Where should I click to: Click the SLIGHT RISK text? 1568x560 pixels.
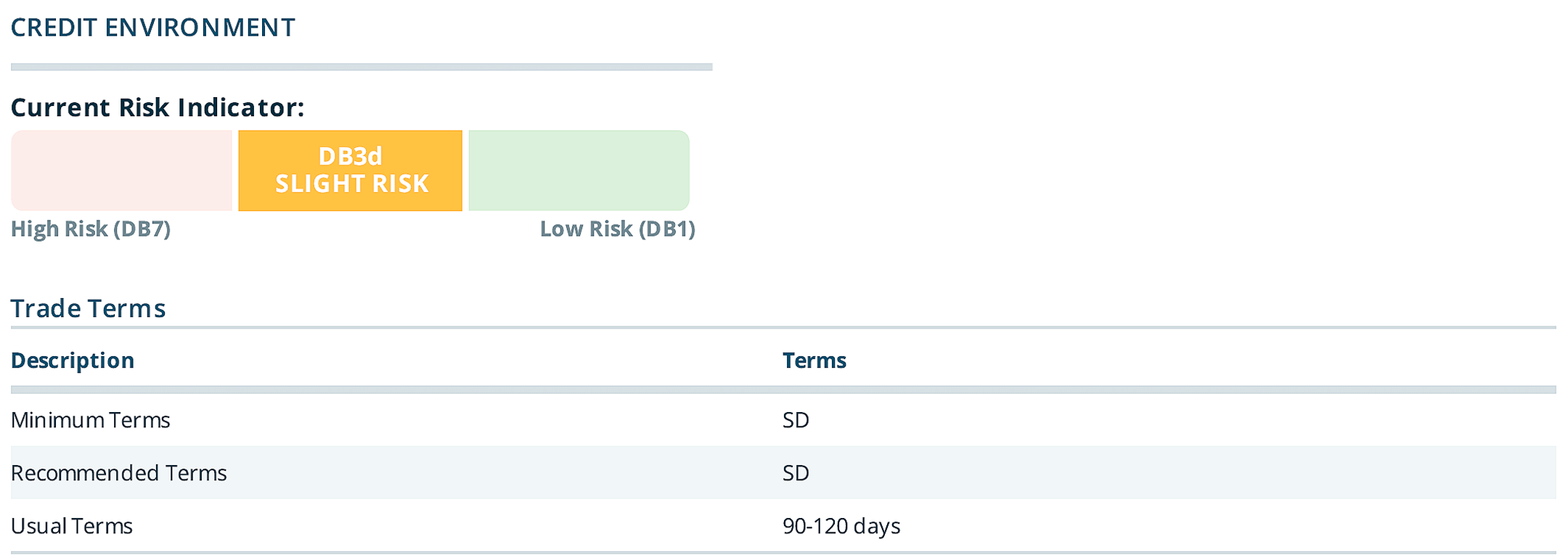pos(351,184)
